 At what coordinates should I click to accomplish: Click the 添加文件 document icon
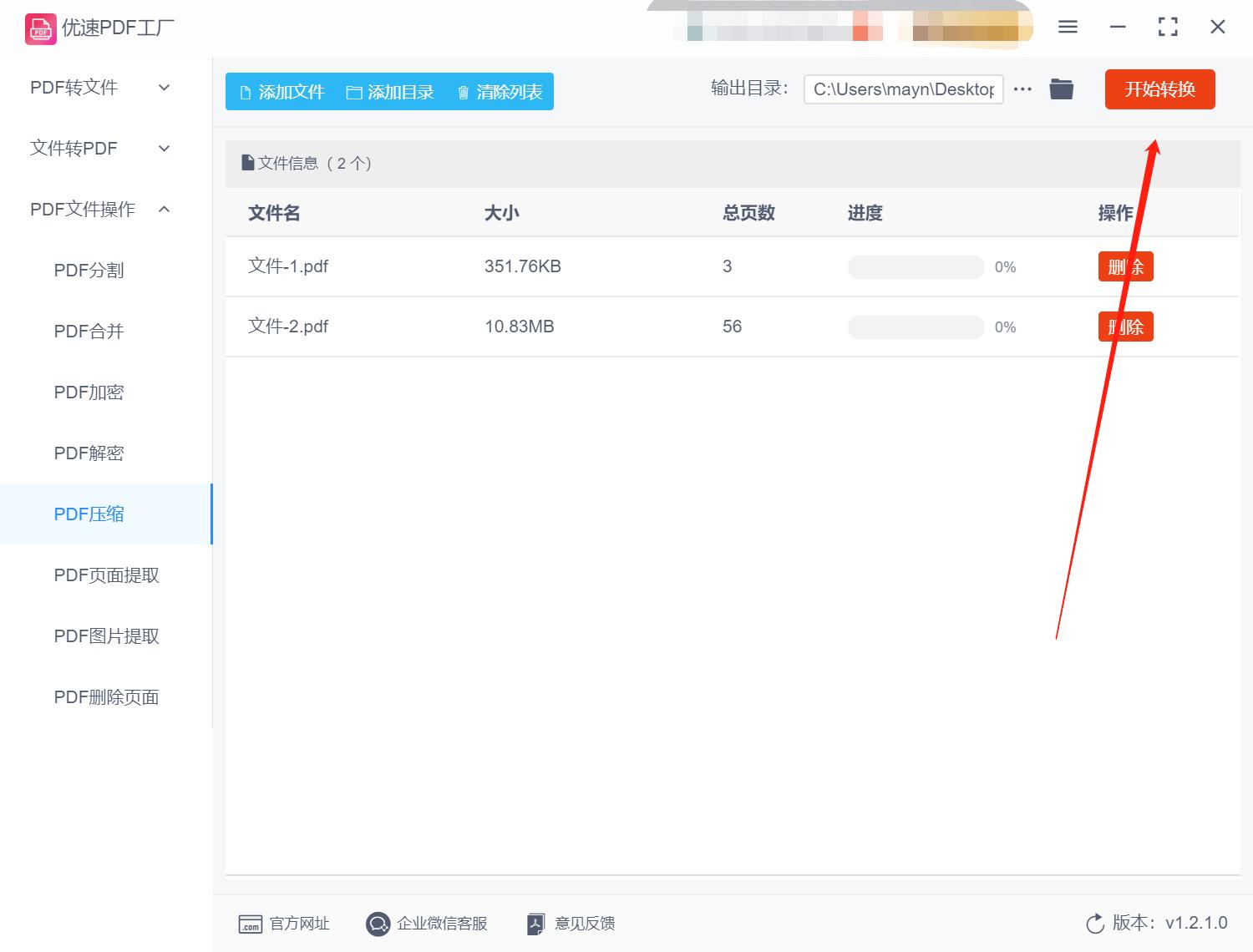[x=244, y=92]
